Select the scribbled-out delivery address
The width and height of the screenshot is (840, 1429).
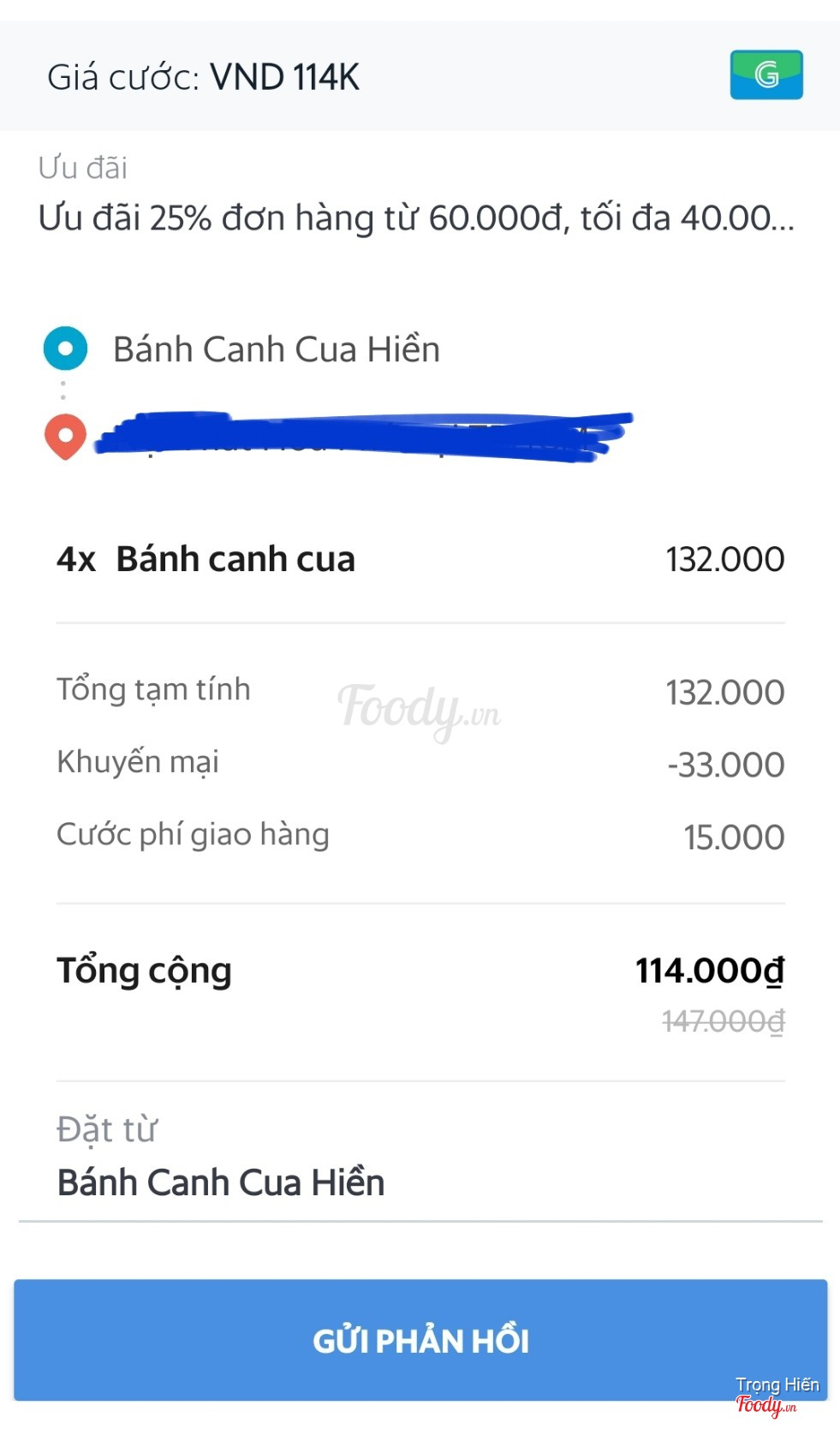[360, 437]
